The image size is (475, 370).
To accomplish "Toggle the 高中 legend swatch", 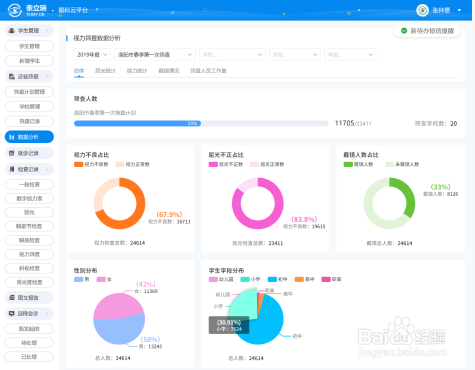I will (x=299, y=279).
